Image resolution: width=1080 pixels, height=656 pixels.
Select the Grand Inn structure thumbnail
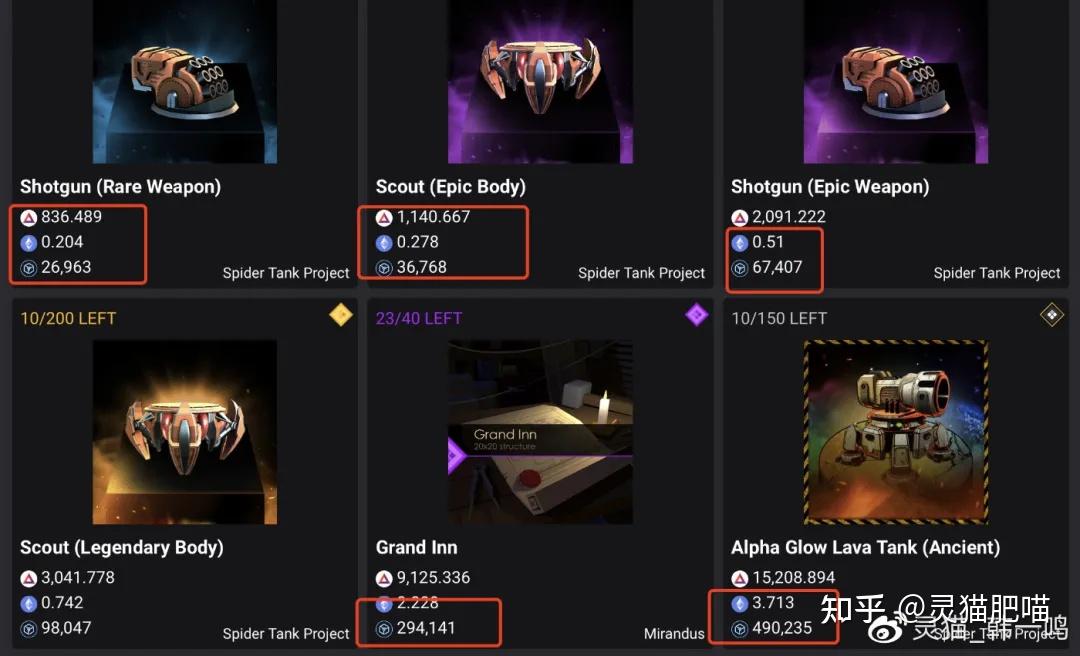click(540, 432)
